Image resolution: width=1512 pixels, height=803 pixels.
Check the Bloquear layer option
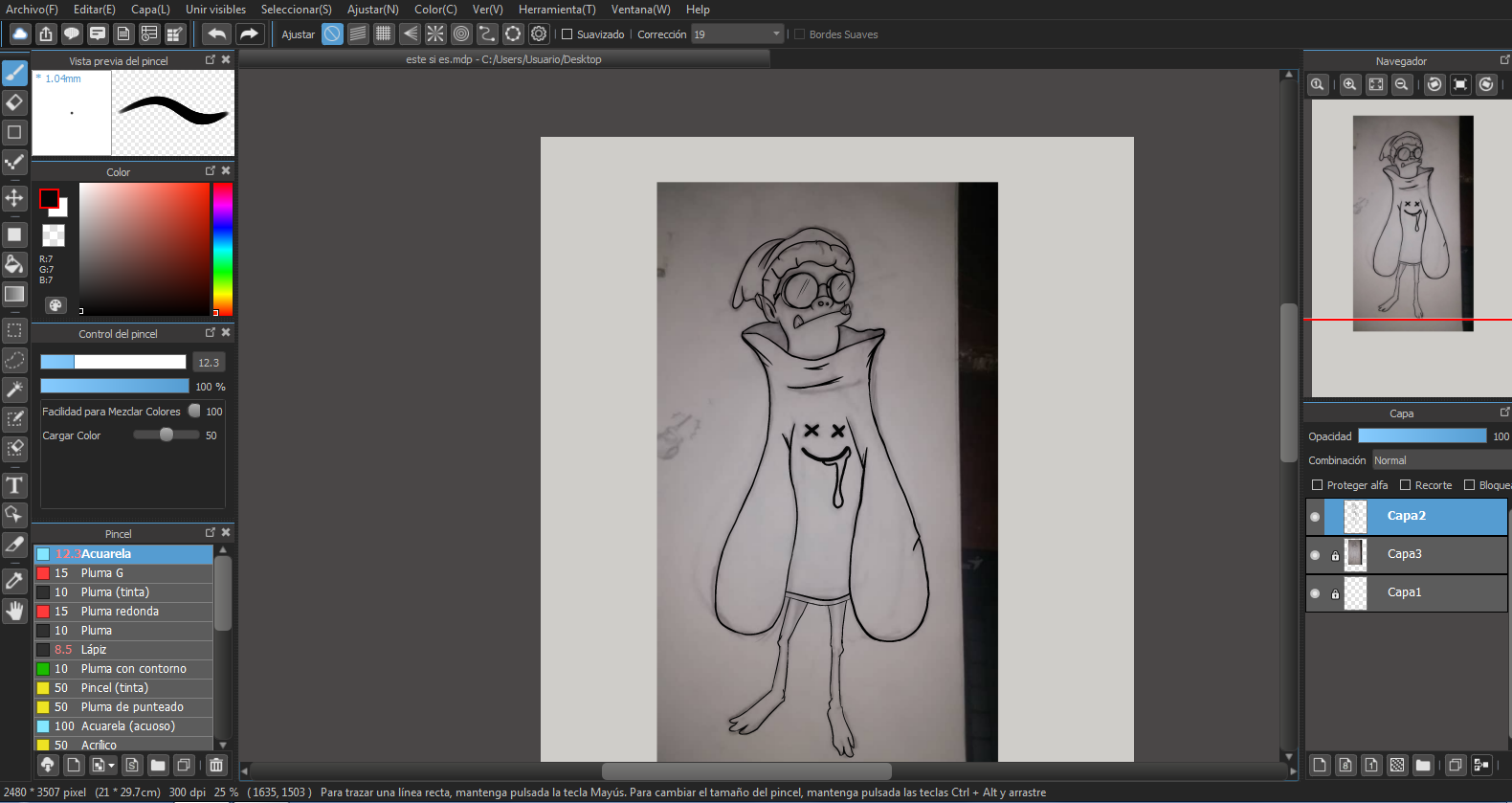pos(1469,485)
